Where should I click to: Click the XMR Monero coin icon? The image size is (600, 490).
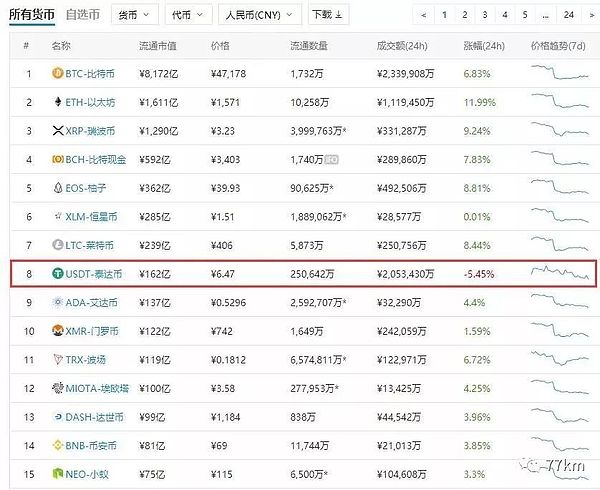point(57,330)
